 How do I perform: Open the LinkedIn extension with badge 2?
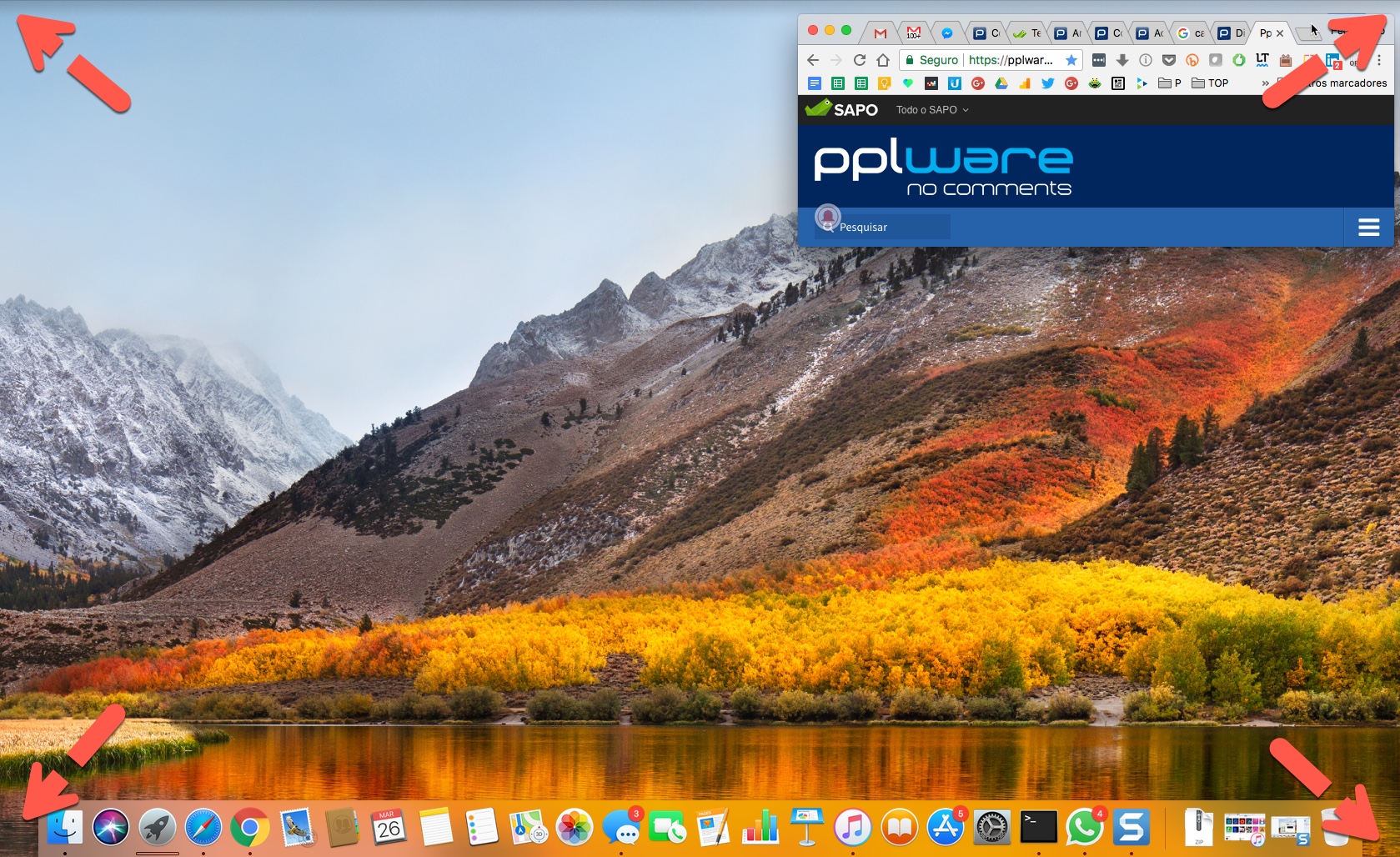point(1333,61)
